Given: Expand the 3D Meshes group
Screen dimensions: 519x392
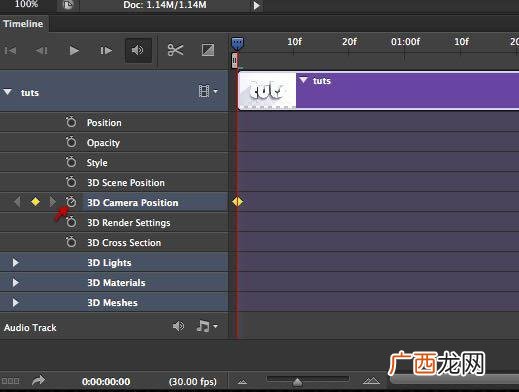Looking at the screenshot, I should click(15, 303).
